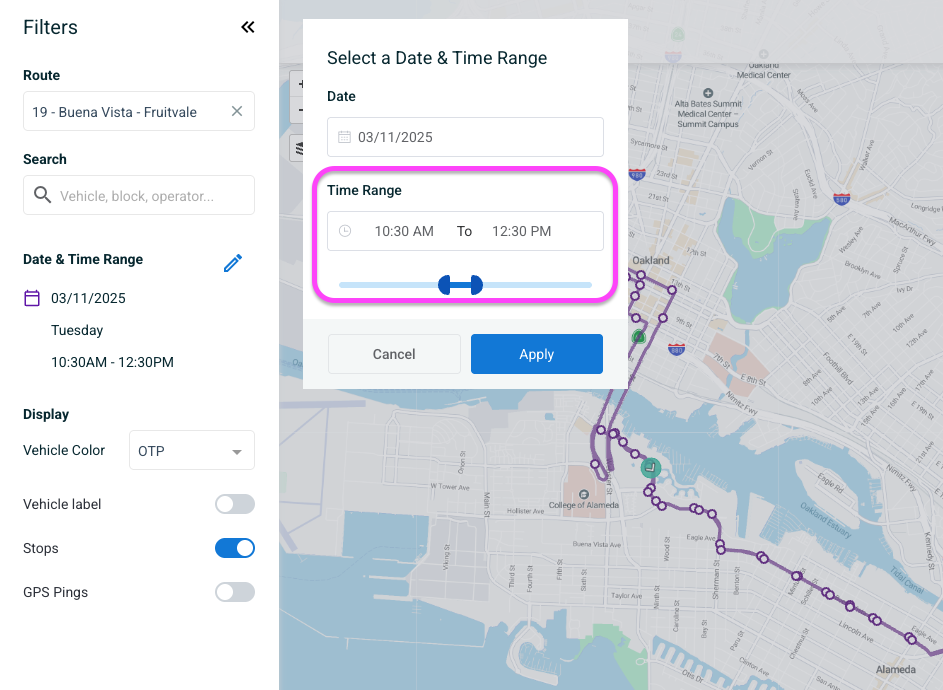Turn off the Stops toggle
943x690 pixels.
pos(235,548)
